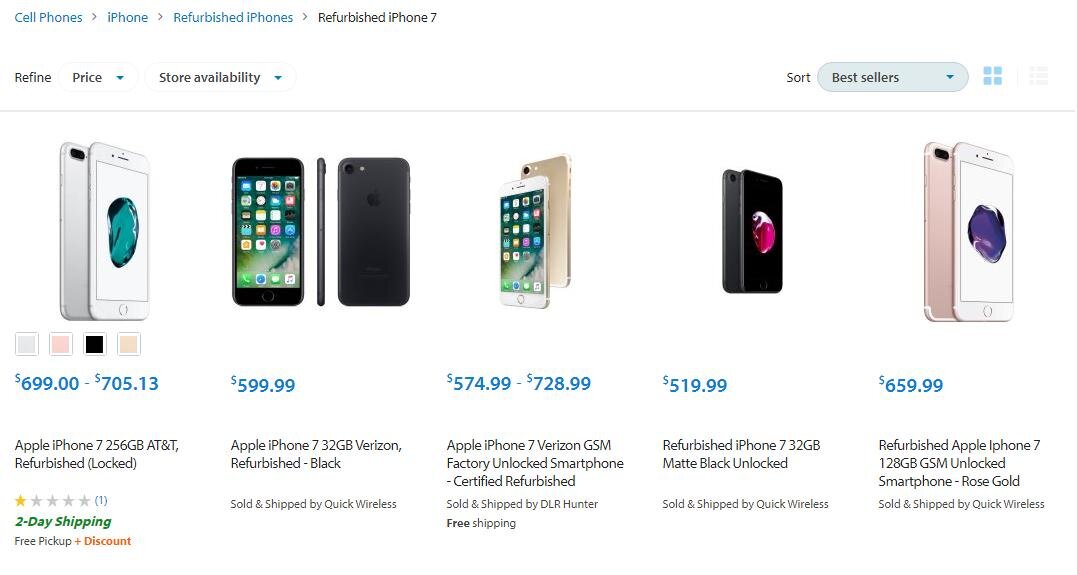This screenshot has height=575, width=1077.
Task: Choose the black color swatch
Action: tap(95, 344)
